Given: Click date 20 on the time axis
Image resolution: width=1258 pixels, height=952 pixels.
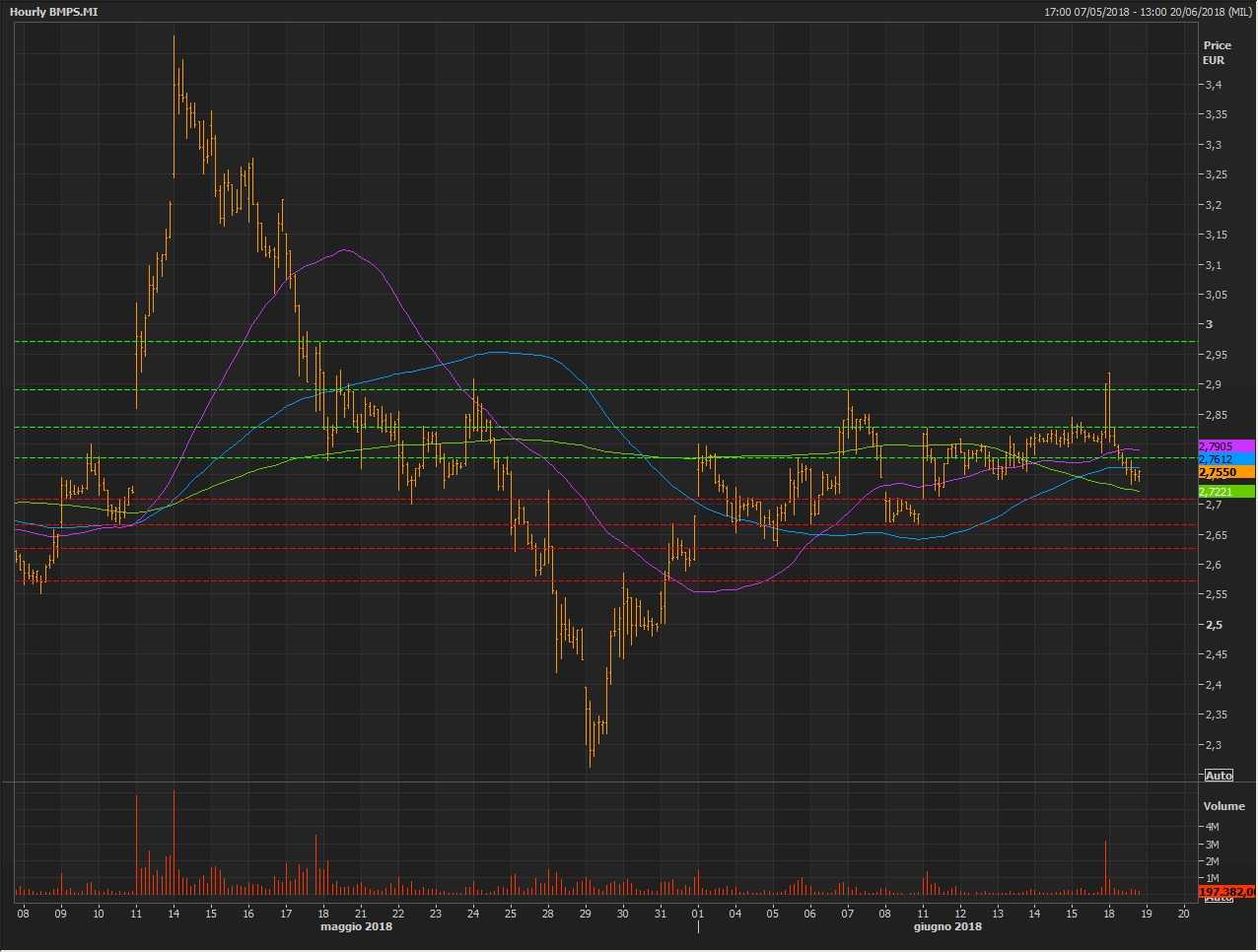Looking at the screenshot, I should point(1183,914).
